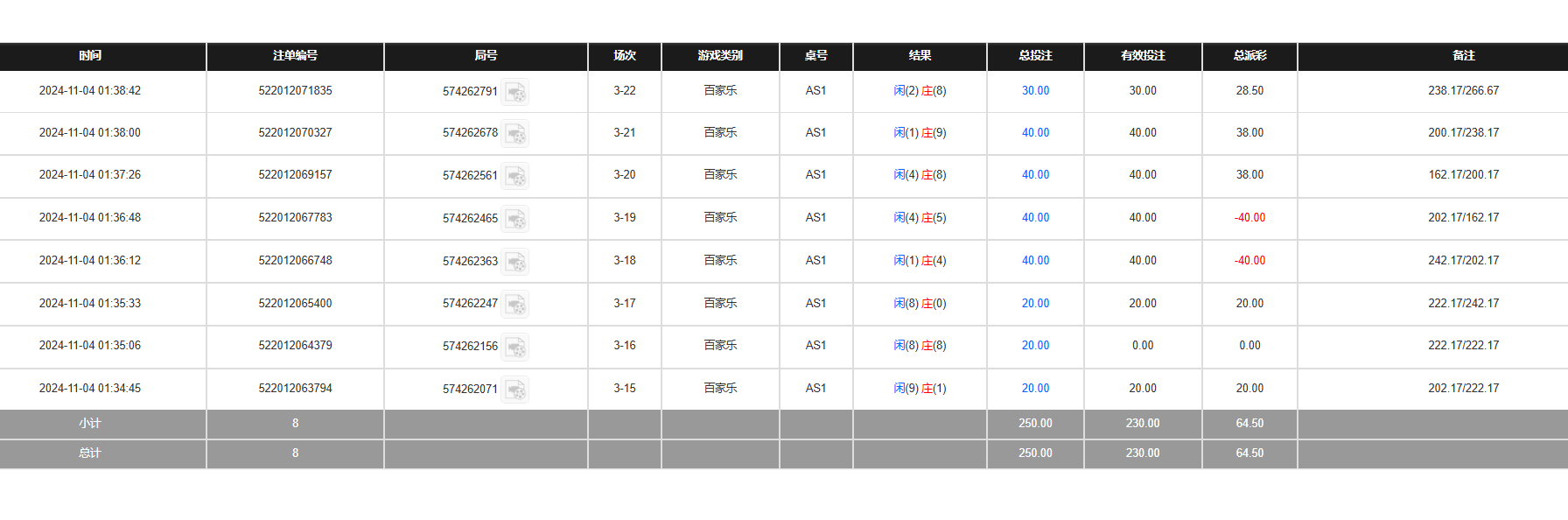Click the 注单编号 column header

pos(295,56)
